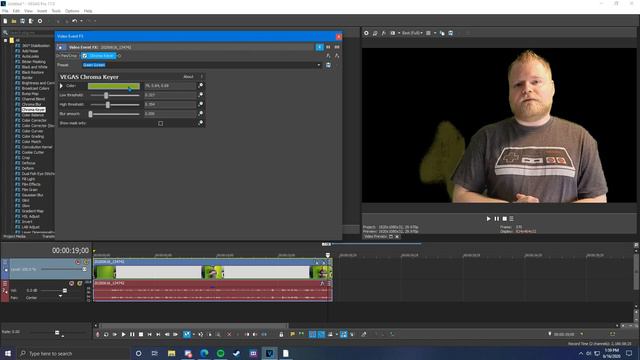640x360 pixels.
Task: Open the Insert menu
Action: point(42,11)
